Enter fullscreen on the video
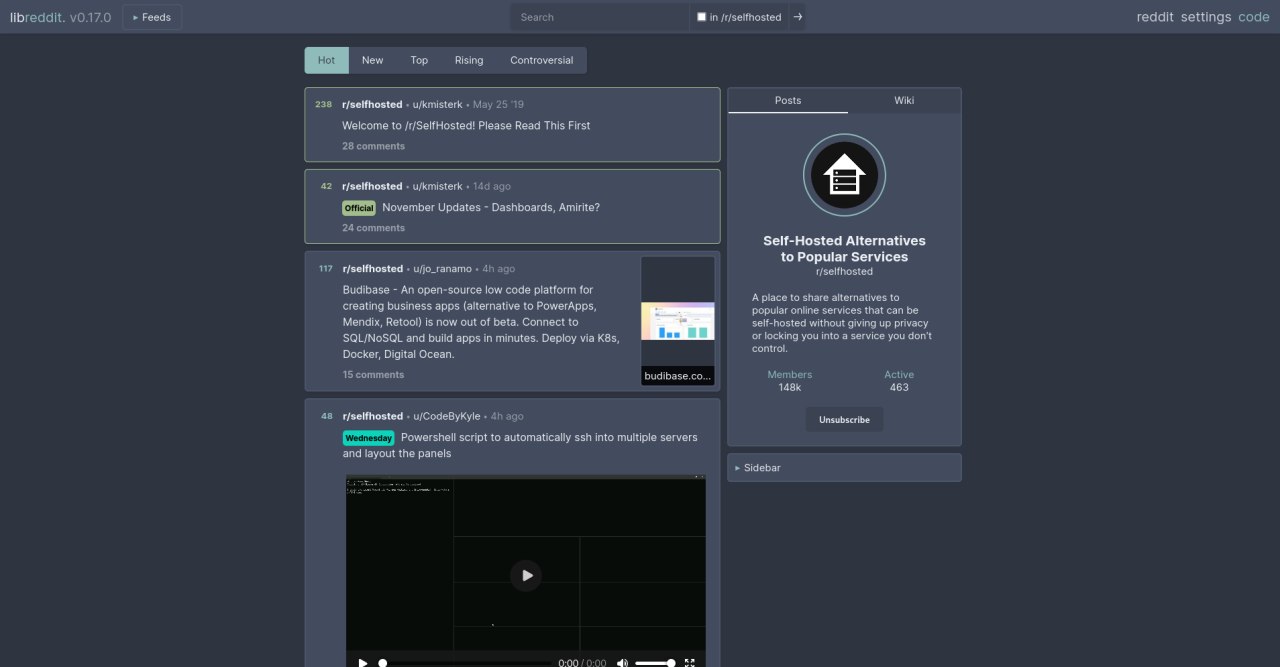 [689, 662]
